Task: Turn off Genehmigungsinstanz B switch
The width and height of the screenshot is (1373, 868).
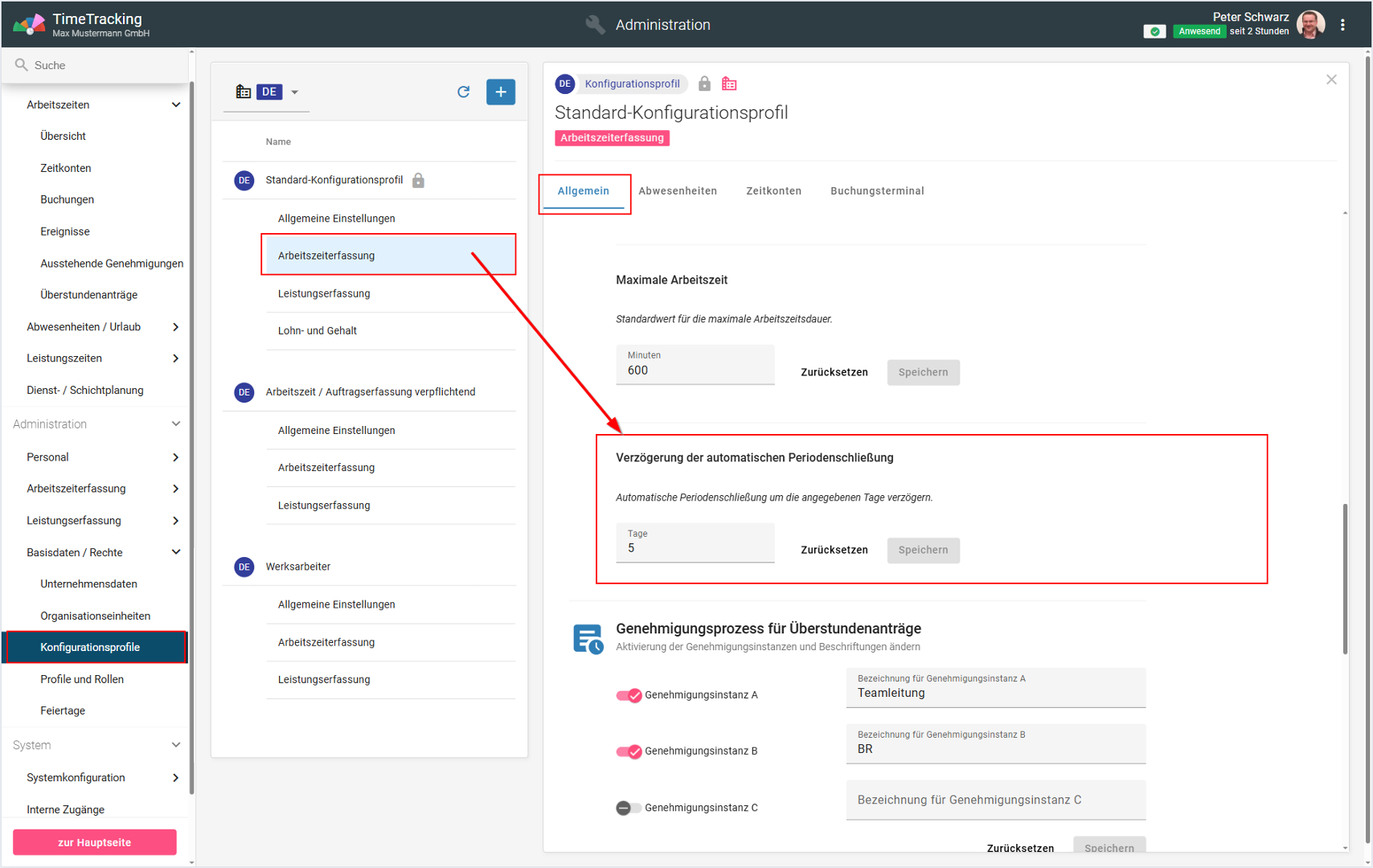Action: (x=629, y=751)
